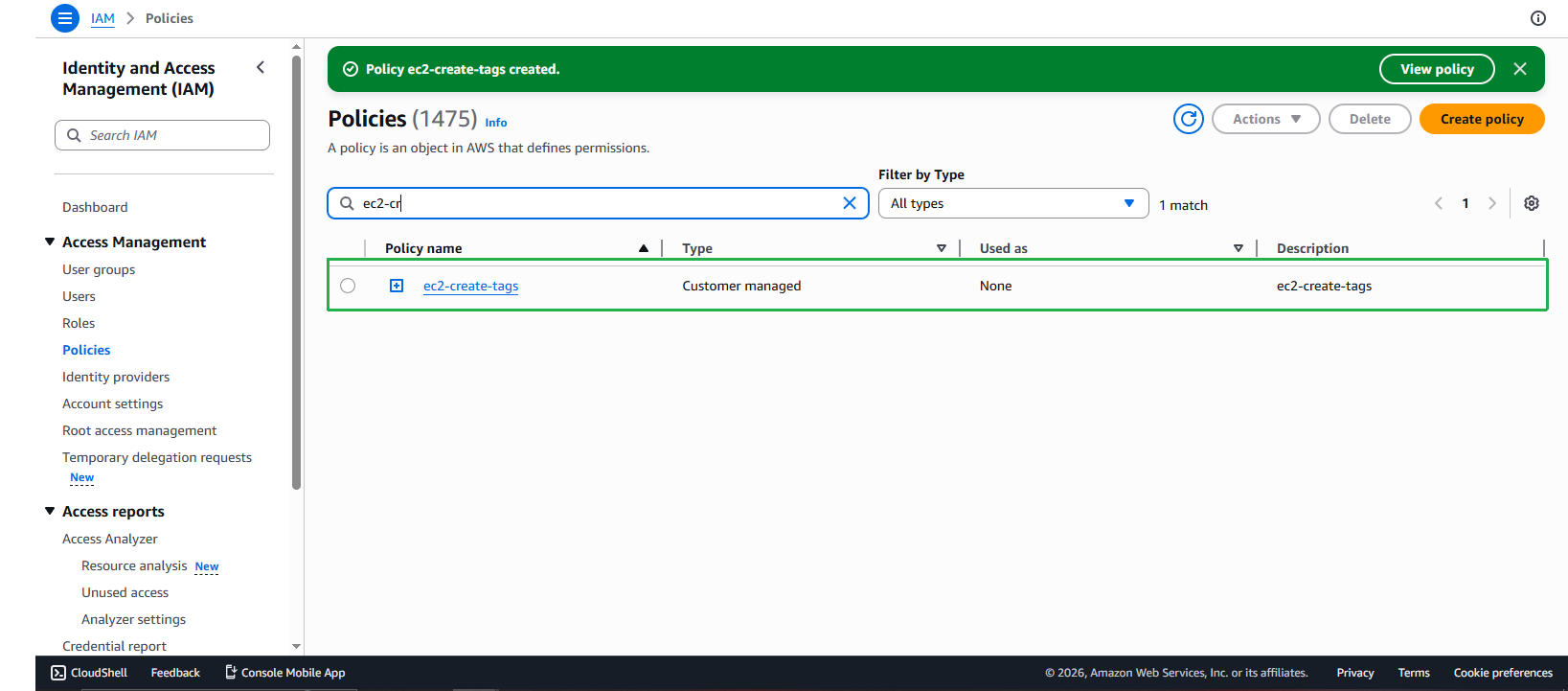The width and height of the screenshot is (1568, 691).
Task: Open the Type column filter arrow
Action: pos(942,248)
